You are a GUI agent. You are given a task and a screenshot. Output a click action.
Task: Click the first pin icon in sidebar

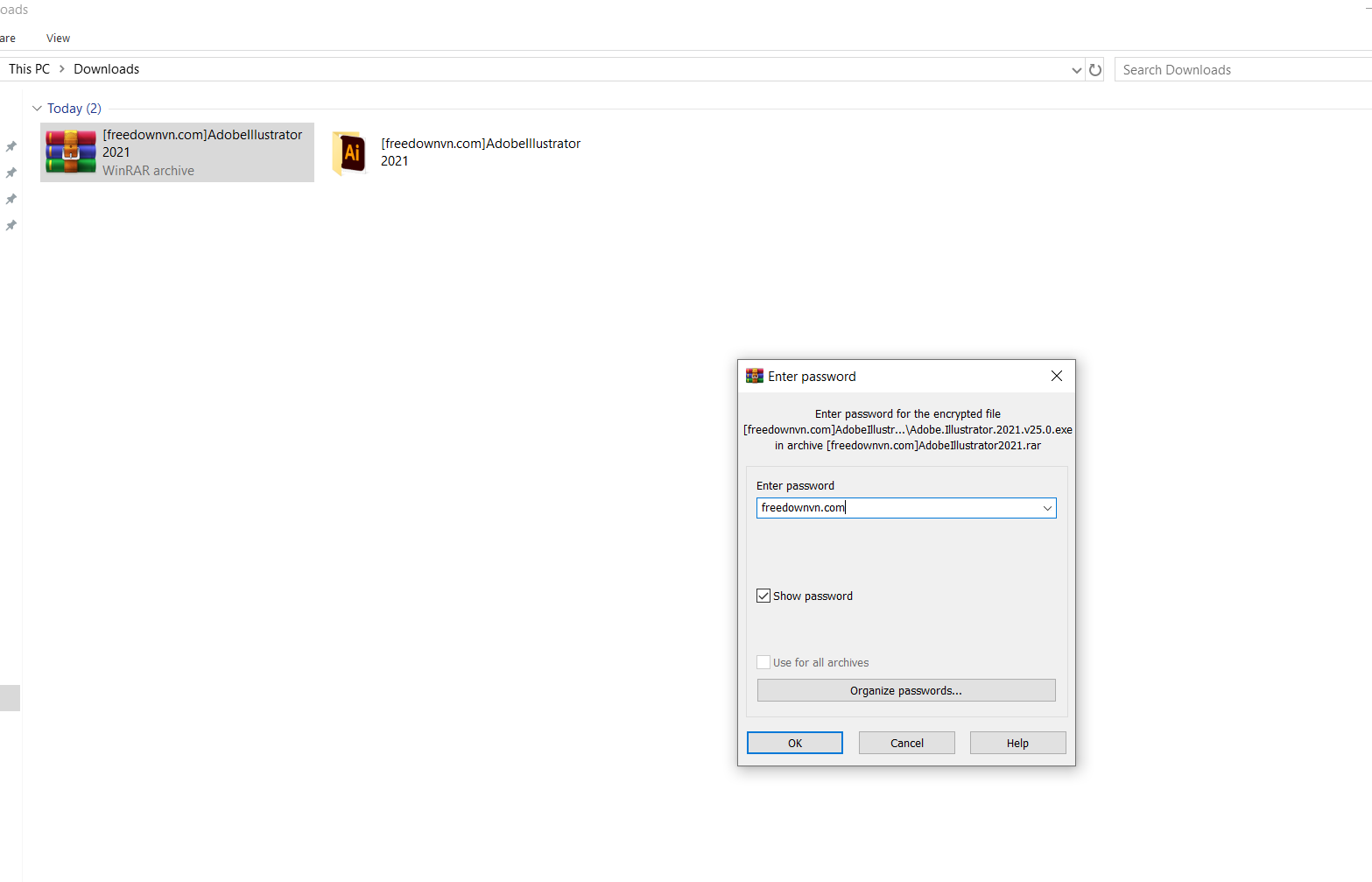[x=11, y=146]
